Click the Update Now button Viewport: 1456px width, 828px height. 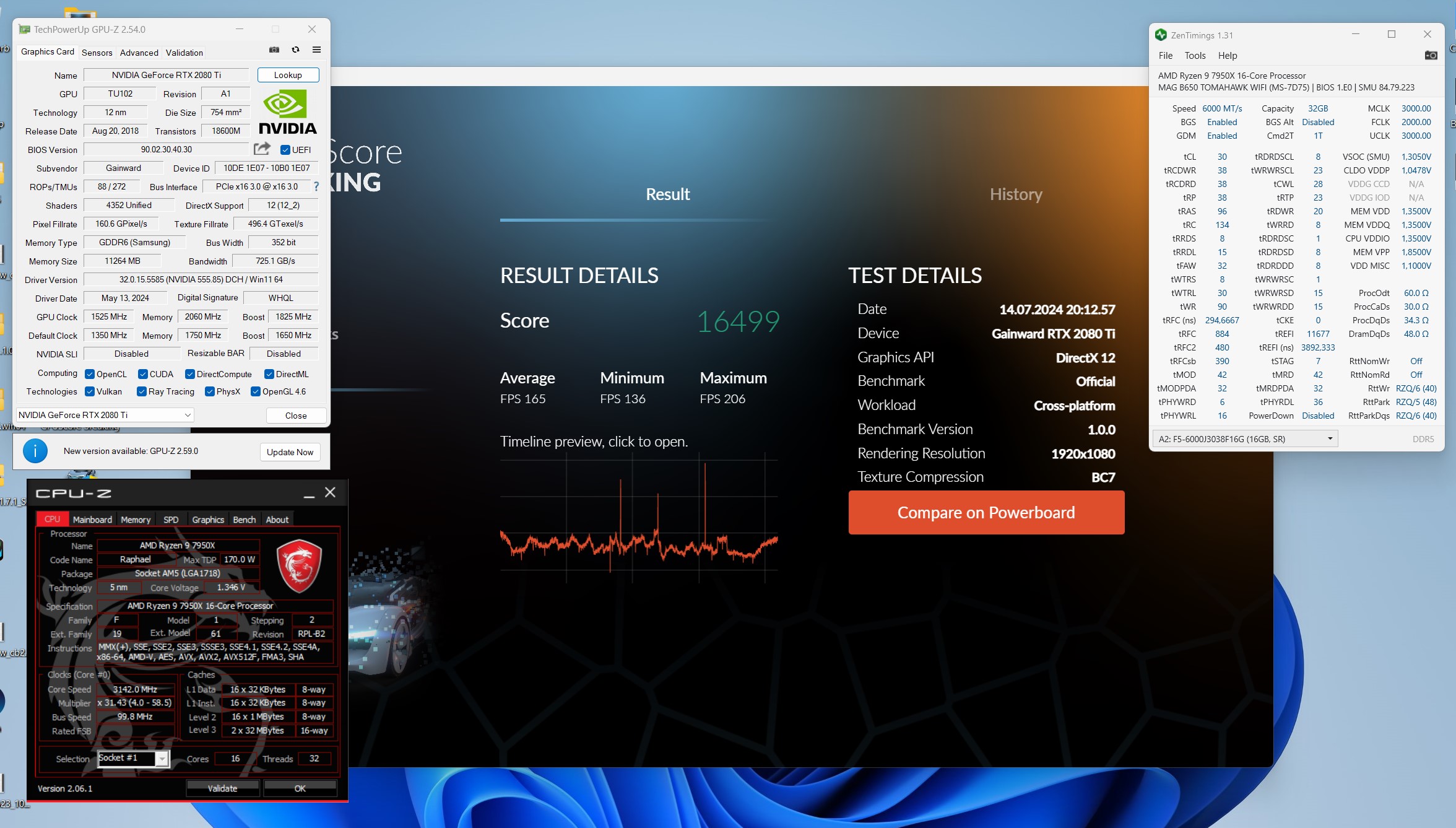coord(290,452)
